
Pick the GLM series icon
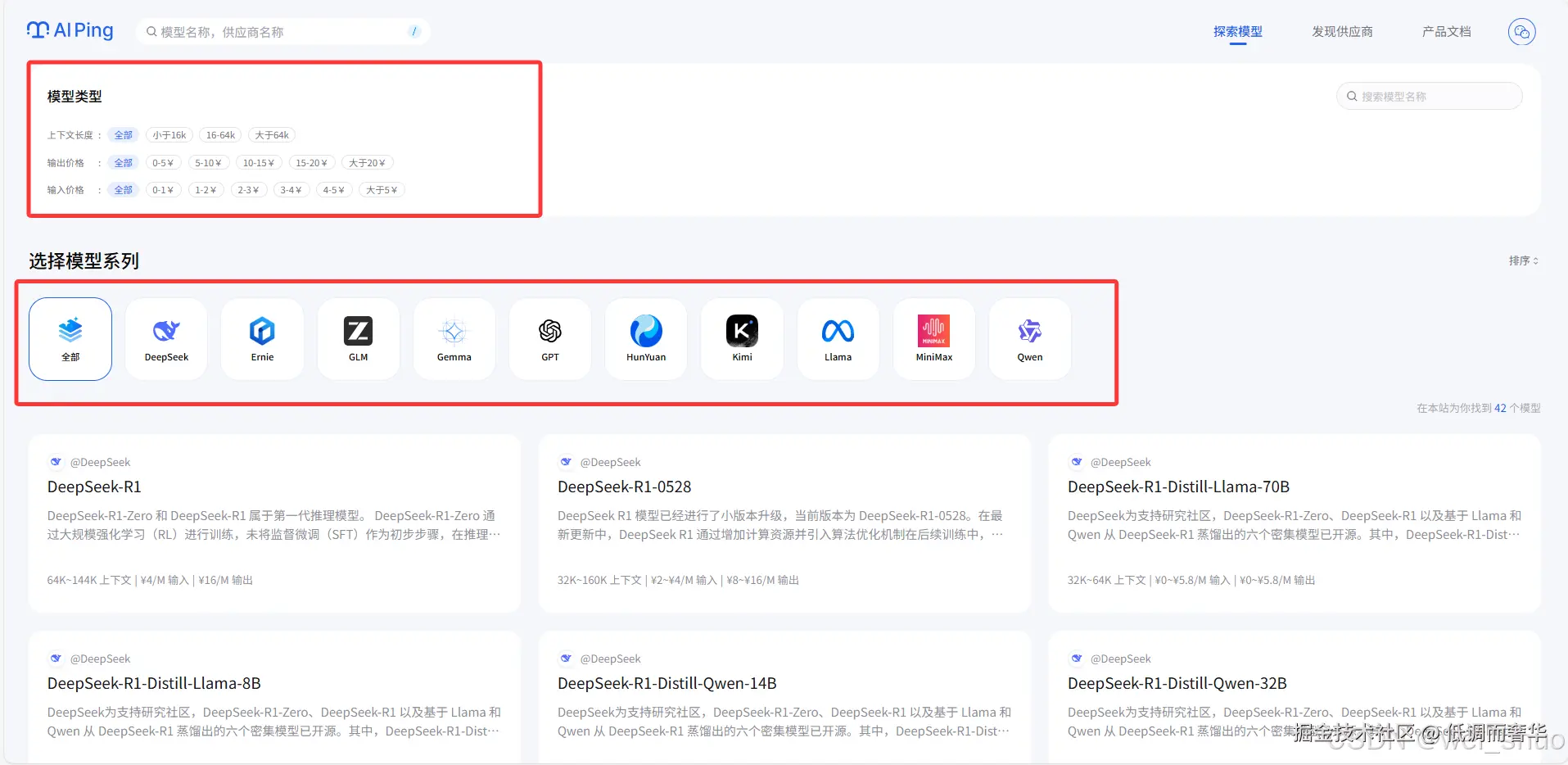click(358, 331)
